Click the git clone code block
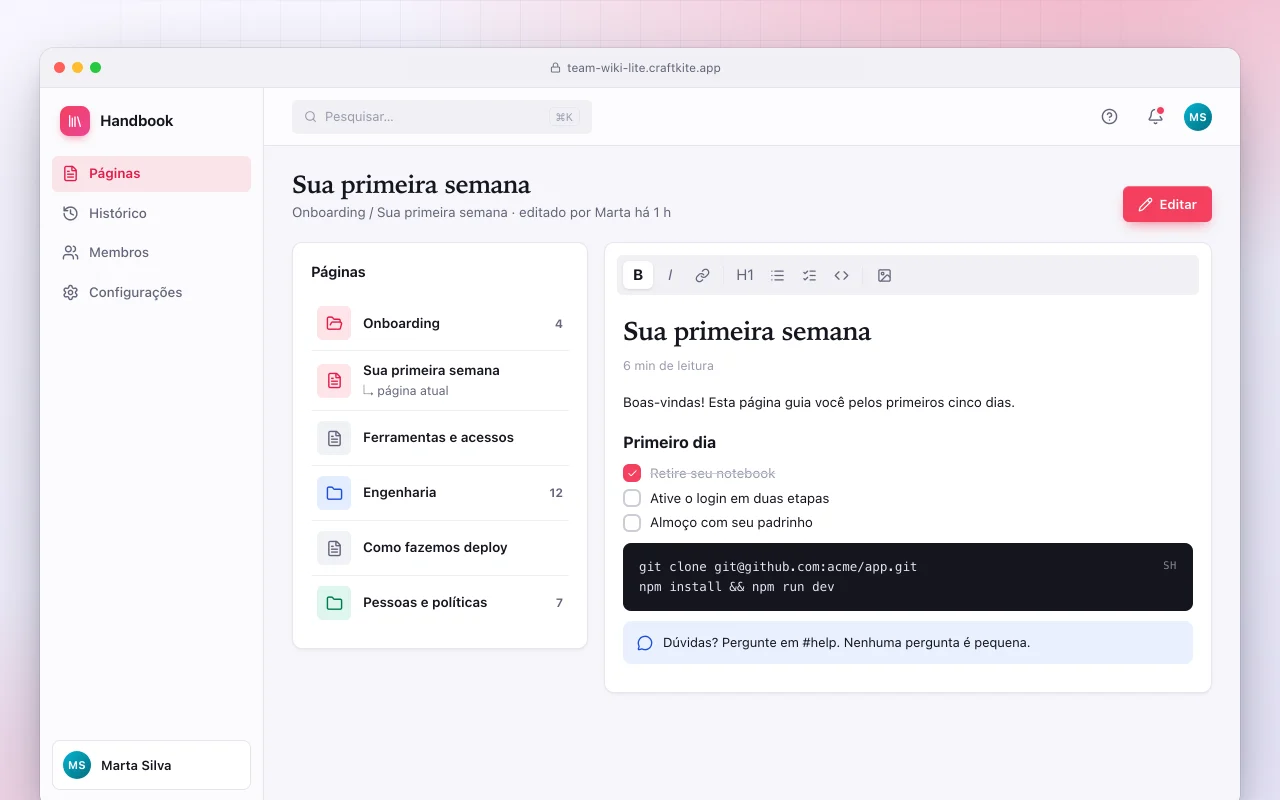Screen dimensions: 1280x800 (x=908, y=577)
